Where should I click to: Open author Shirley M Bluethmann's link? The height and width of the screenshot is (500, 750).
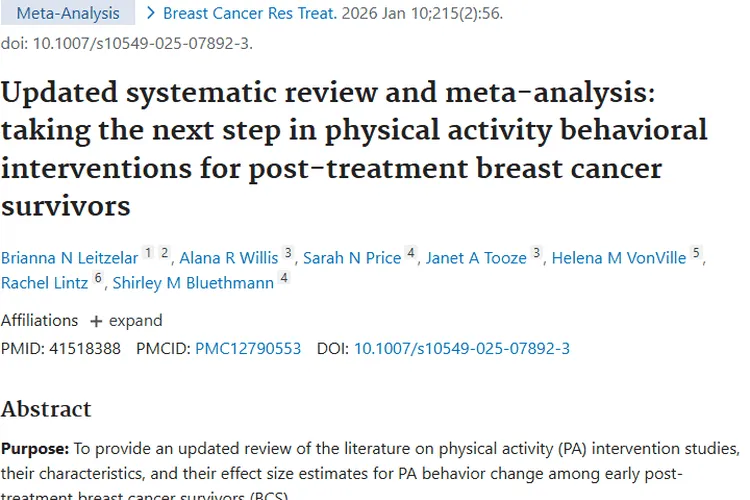coord(193,283)
